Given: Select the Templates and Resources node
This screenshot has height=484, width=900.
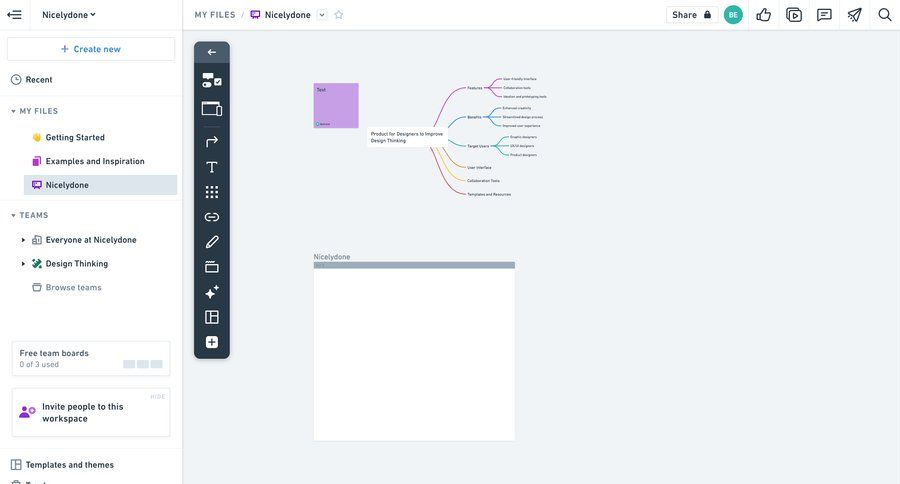Looking at the screenshot, I should [489, 195].
